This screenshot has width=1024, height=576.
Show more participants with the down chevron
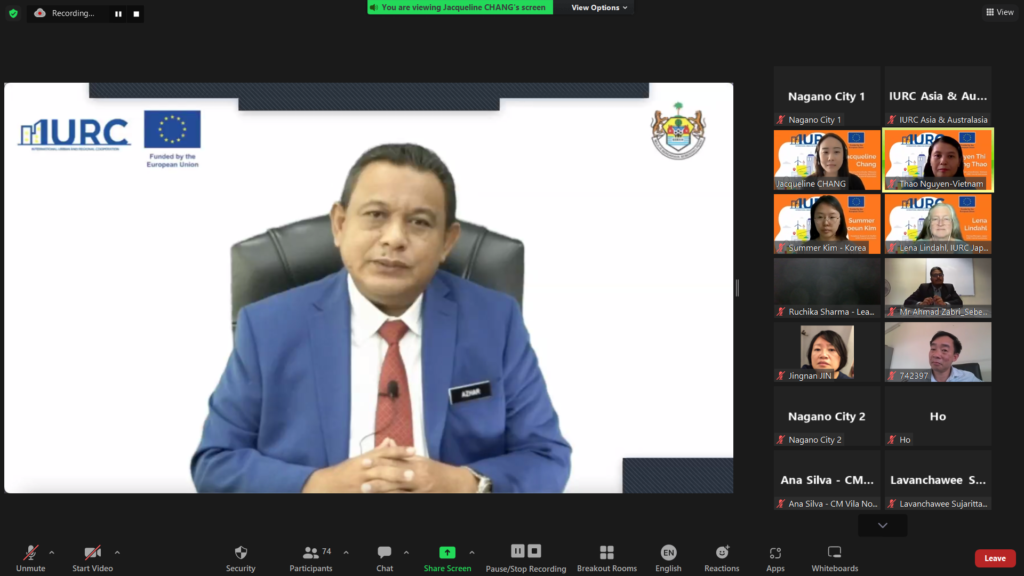tap(882, 525)
